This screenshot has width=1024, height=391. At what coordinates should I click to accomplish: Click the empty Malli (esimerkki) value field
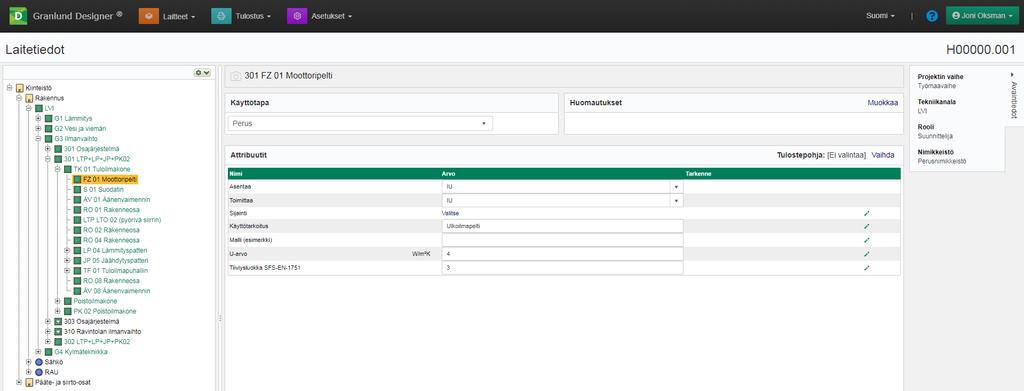pos(562,240)
